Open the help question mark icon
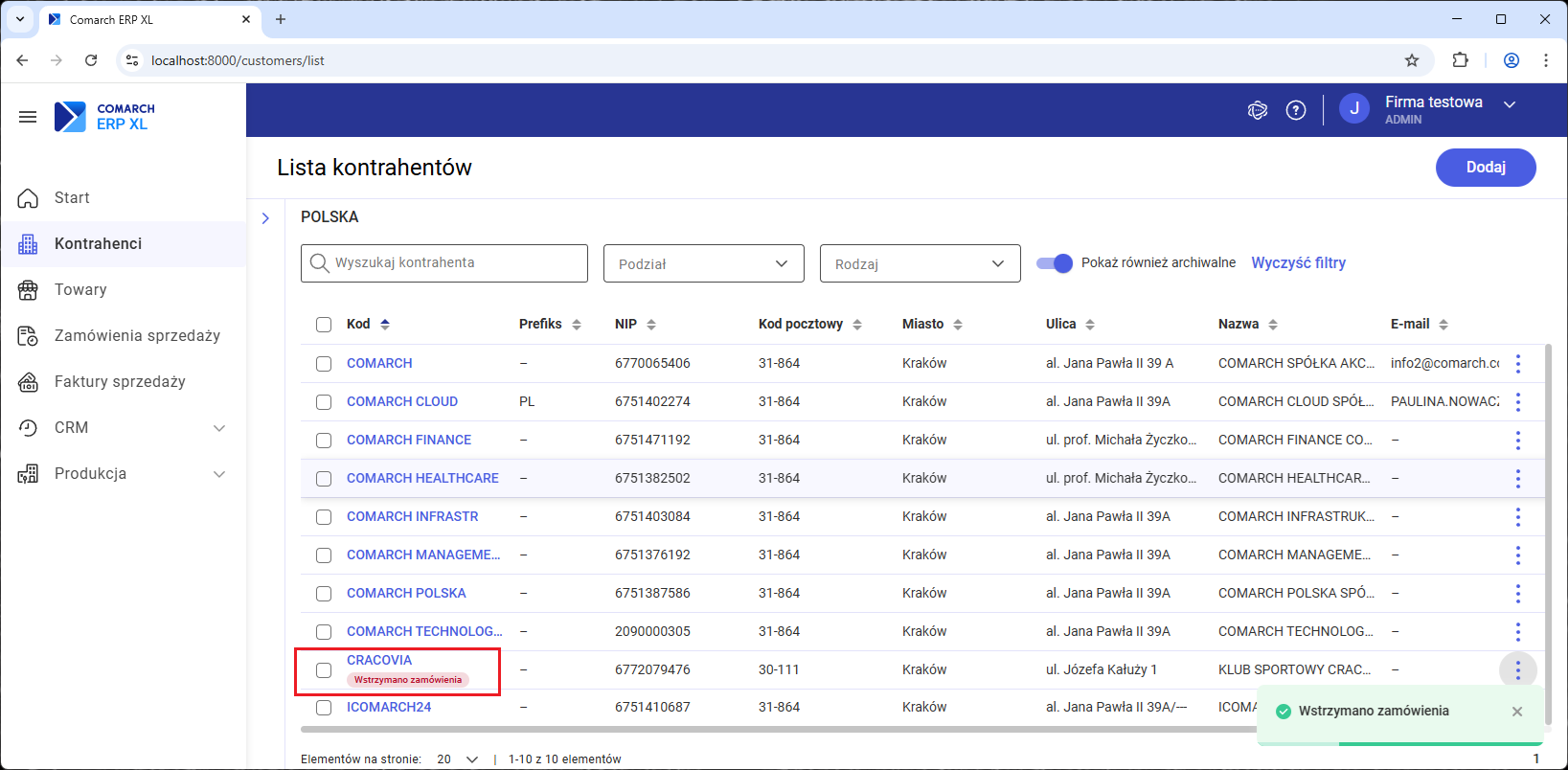This screenshot has width=1568, height=770. tap(1296, 110)
